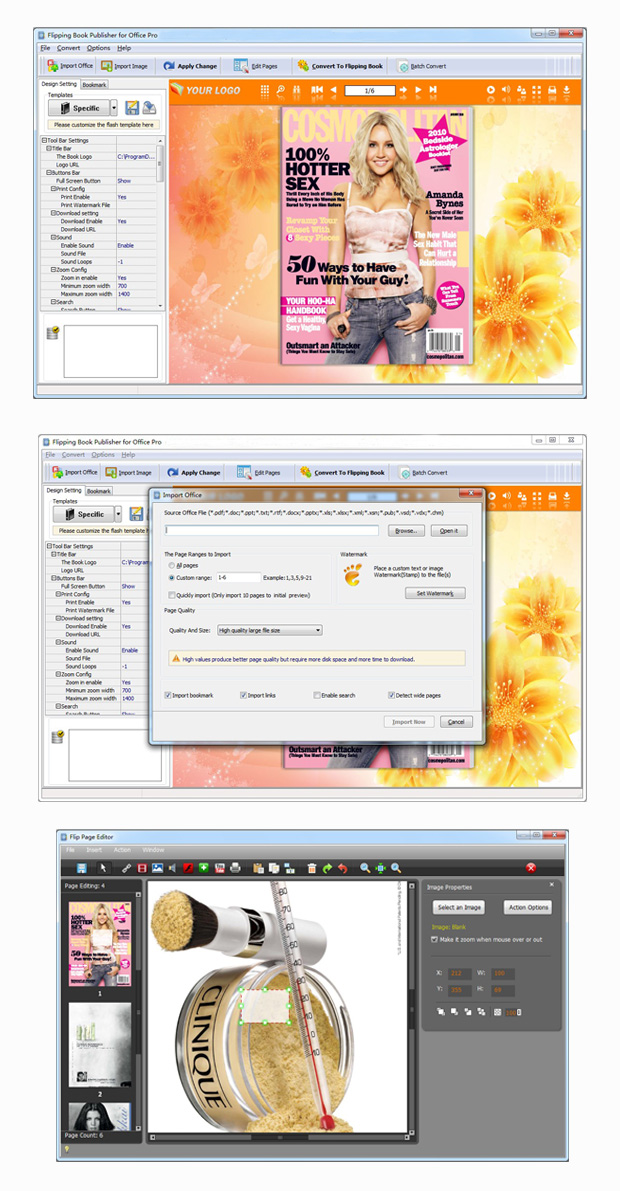Toggle Make it zoom when mouse over or out
The width and height of the screenshot is (620, 1191).
[x=433, y=940]
